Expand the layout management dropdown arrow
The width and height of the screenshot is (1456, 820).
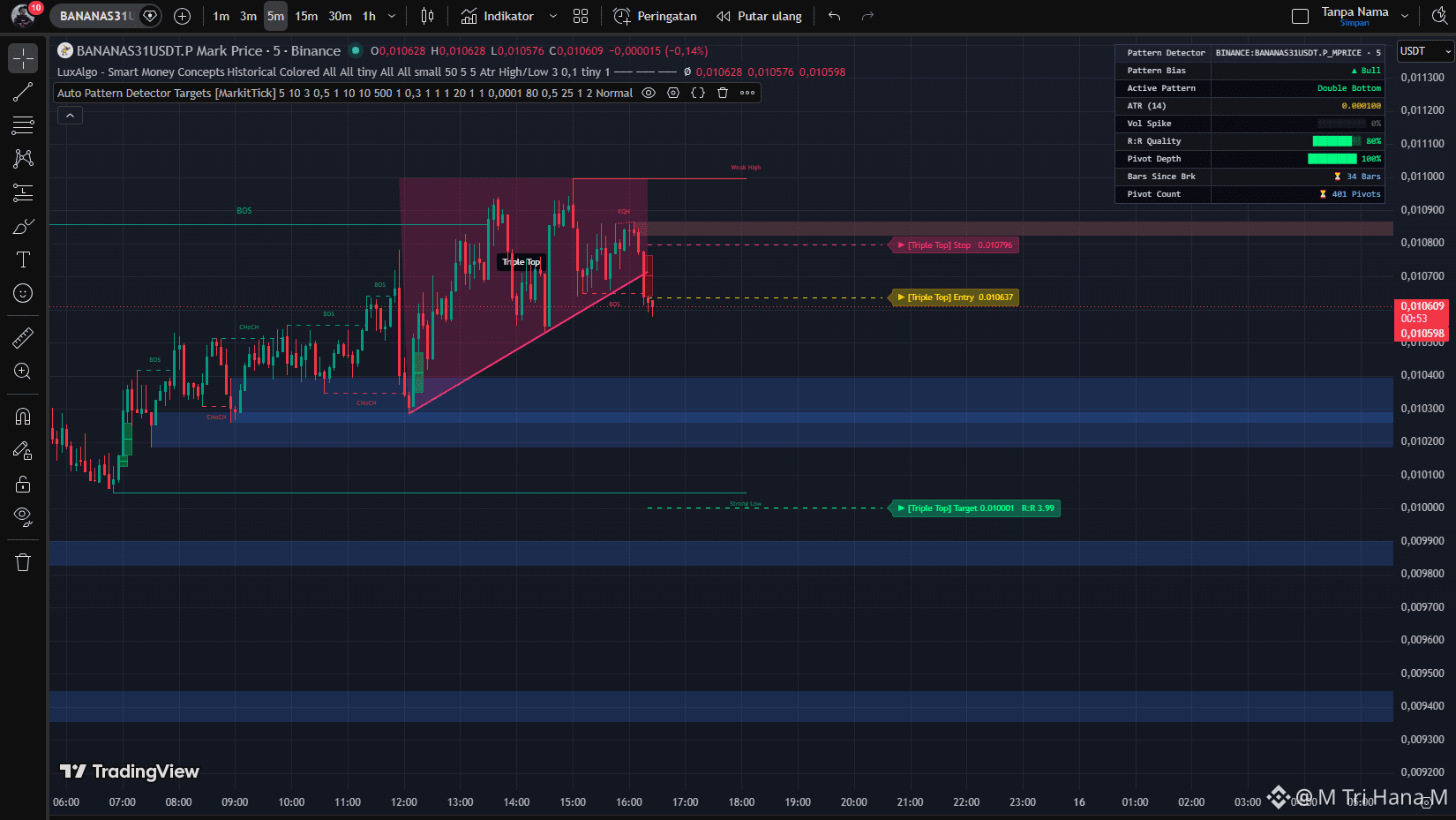point(1405,16)
